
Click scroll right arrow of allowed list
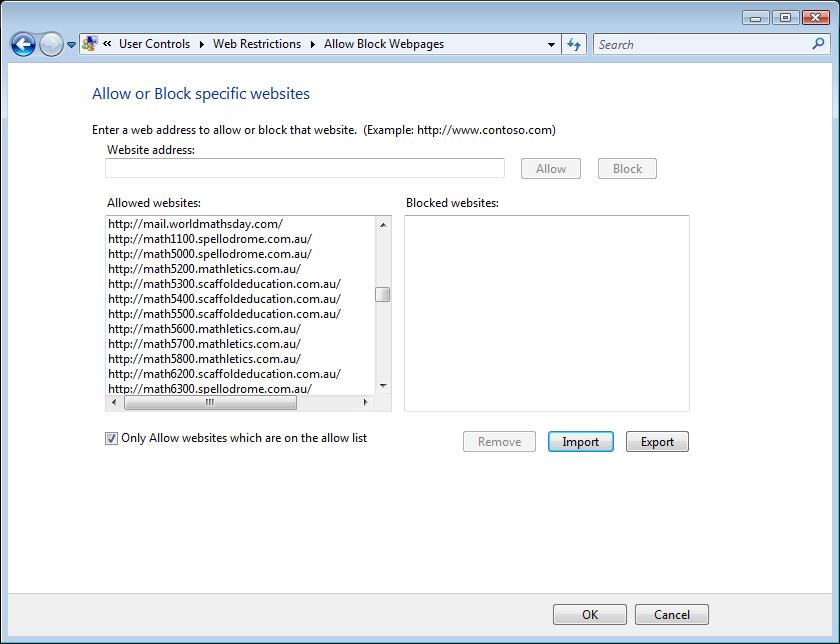click(366, 402)
